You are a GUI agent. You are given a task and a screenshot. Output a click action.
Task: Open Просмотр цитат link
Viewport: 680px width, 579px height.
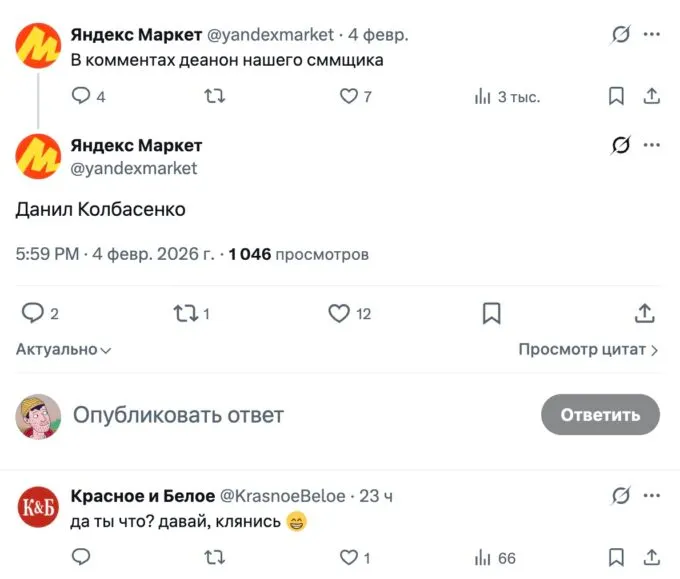point(588,350)
